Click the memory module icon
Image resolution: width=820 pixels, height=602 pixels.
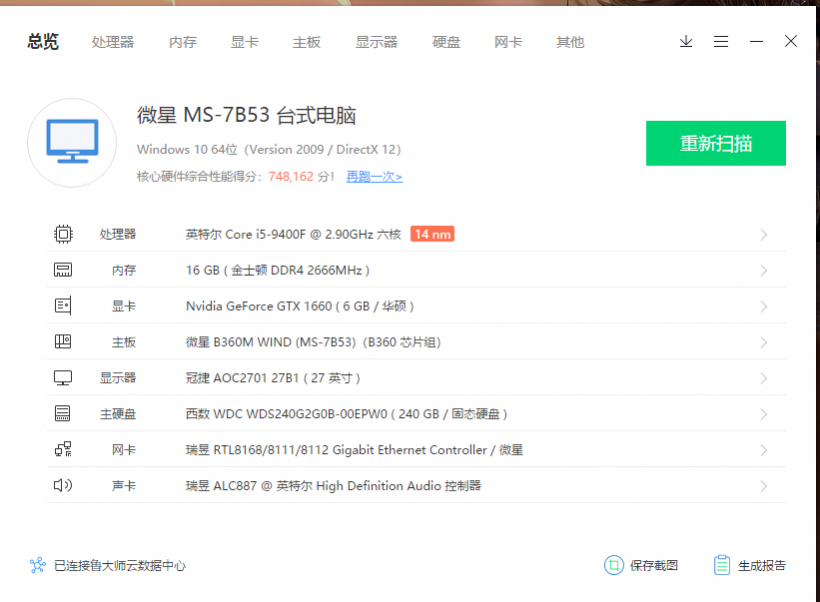click(63, 270)
